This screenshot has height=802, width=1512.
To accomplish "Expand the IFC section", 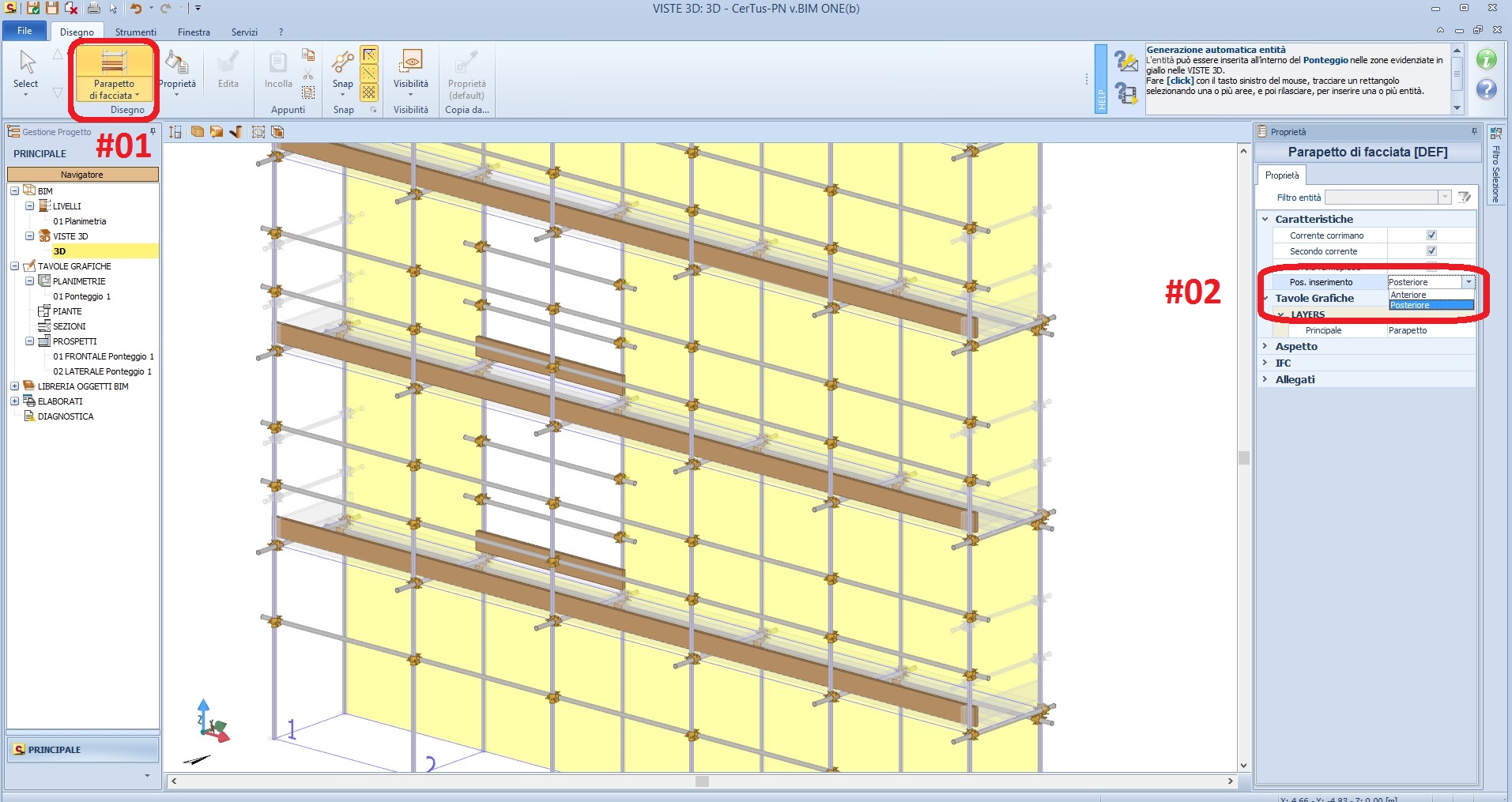I will point(1265,363).
